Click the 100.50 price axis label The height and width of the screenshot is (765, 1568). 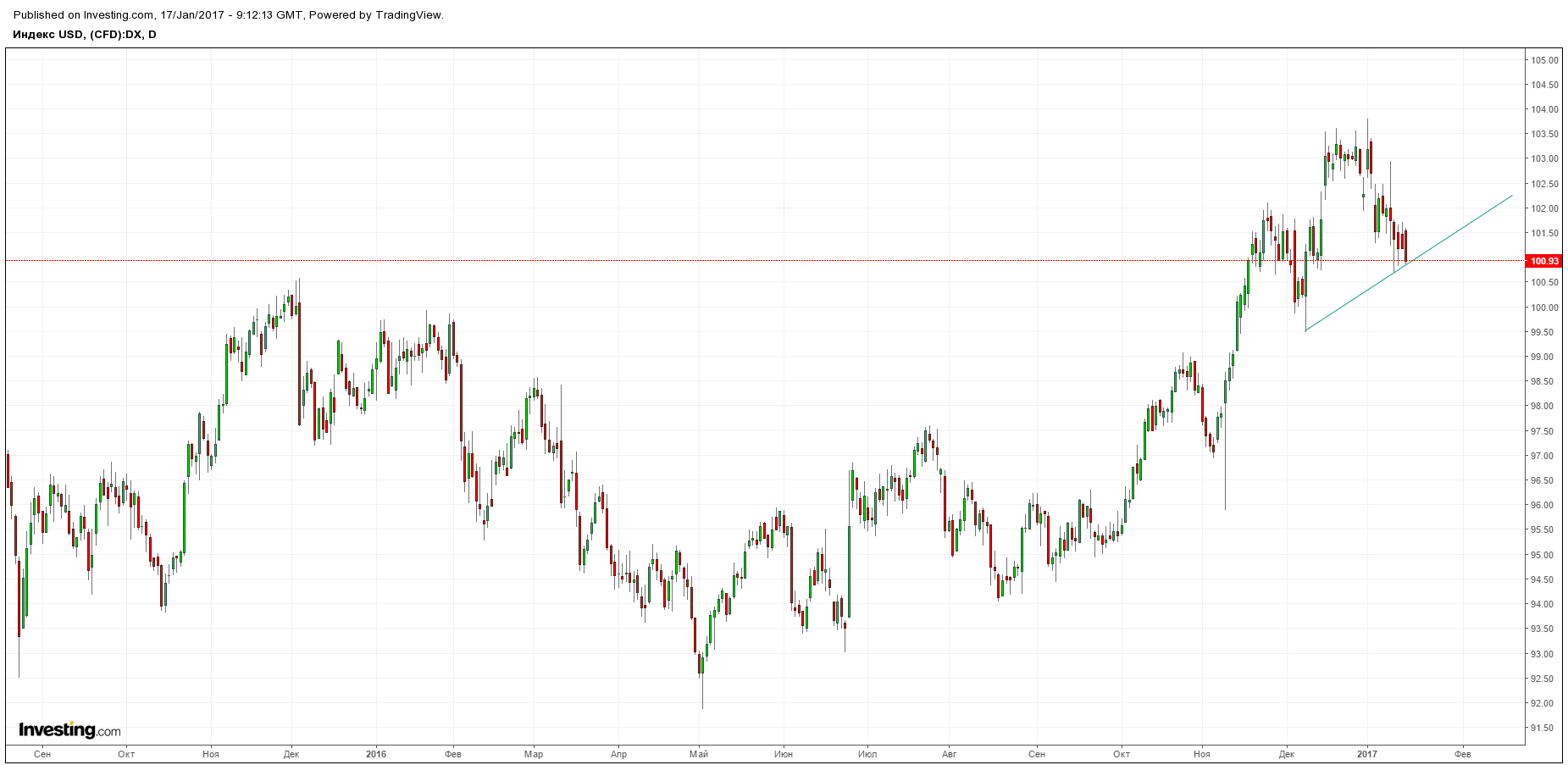coord(1544,282)
